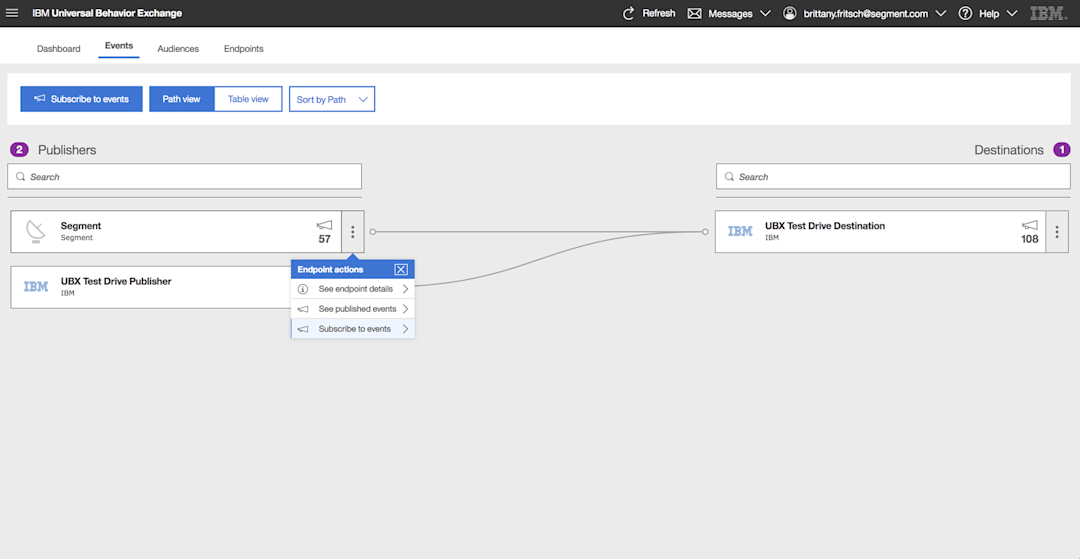Click the info icon beside See endpoint details
This screenshot has width=1080, height=559.
coord(303,288)
